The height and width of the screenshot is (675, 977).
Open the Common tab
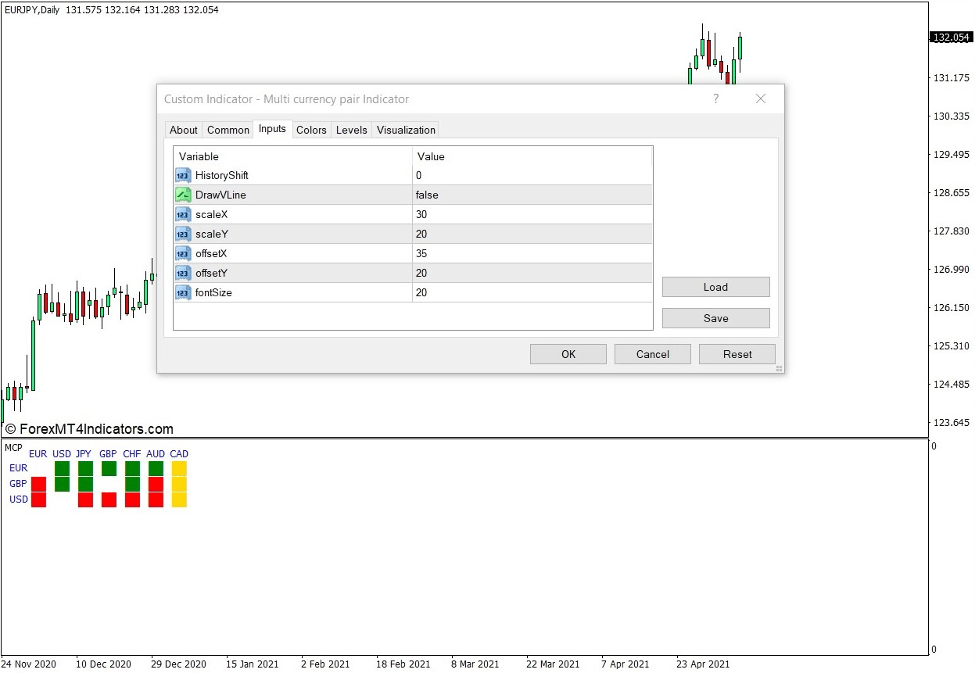click(227, 130)
